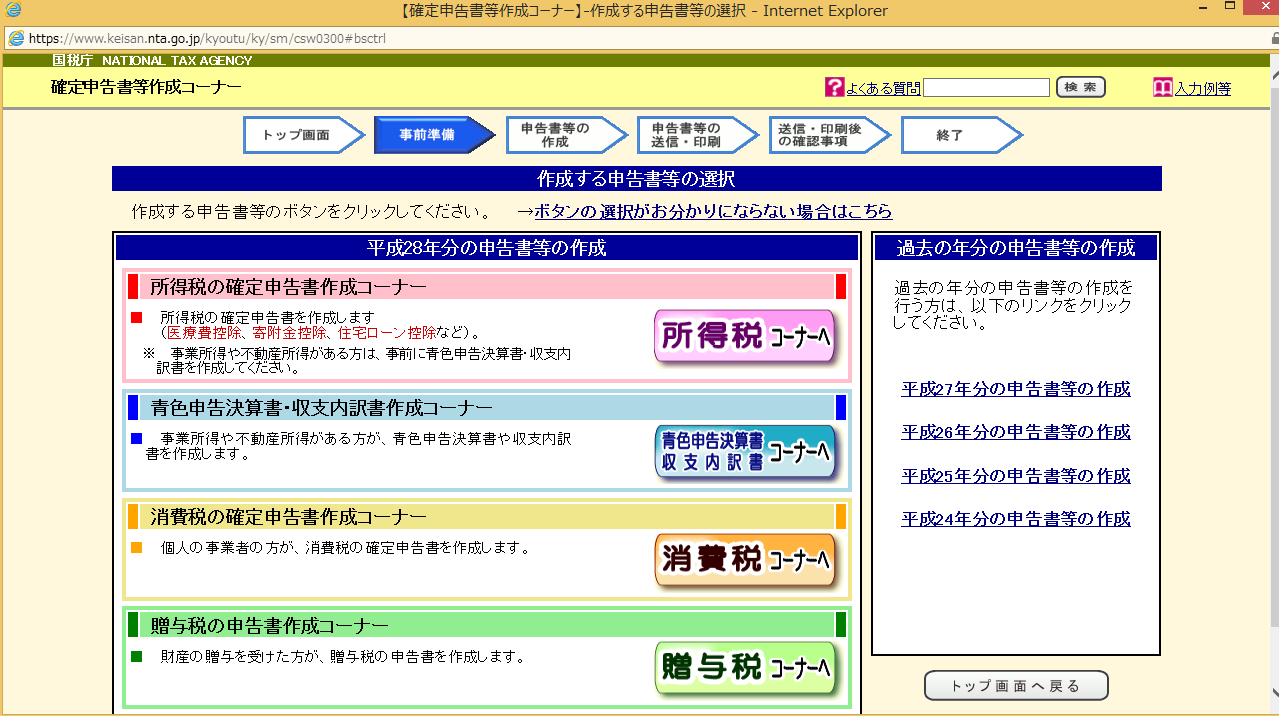Click the 平成28年分の申告書等の作成 panel title
The image size is (1279, 716).
(x=487, y=248)
